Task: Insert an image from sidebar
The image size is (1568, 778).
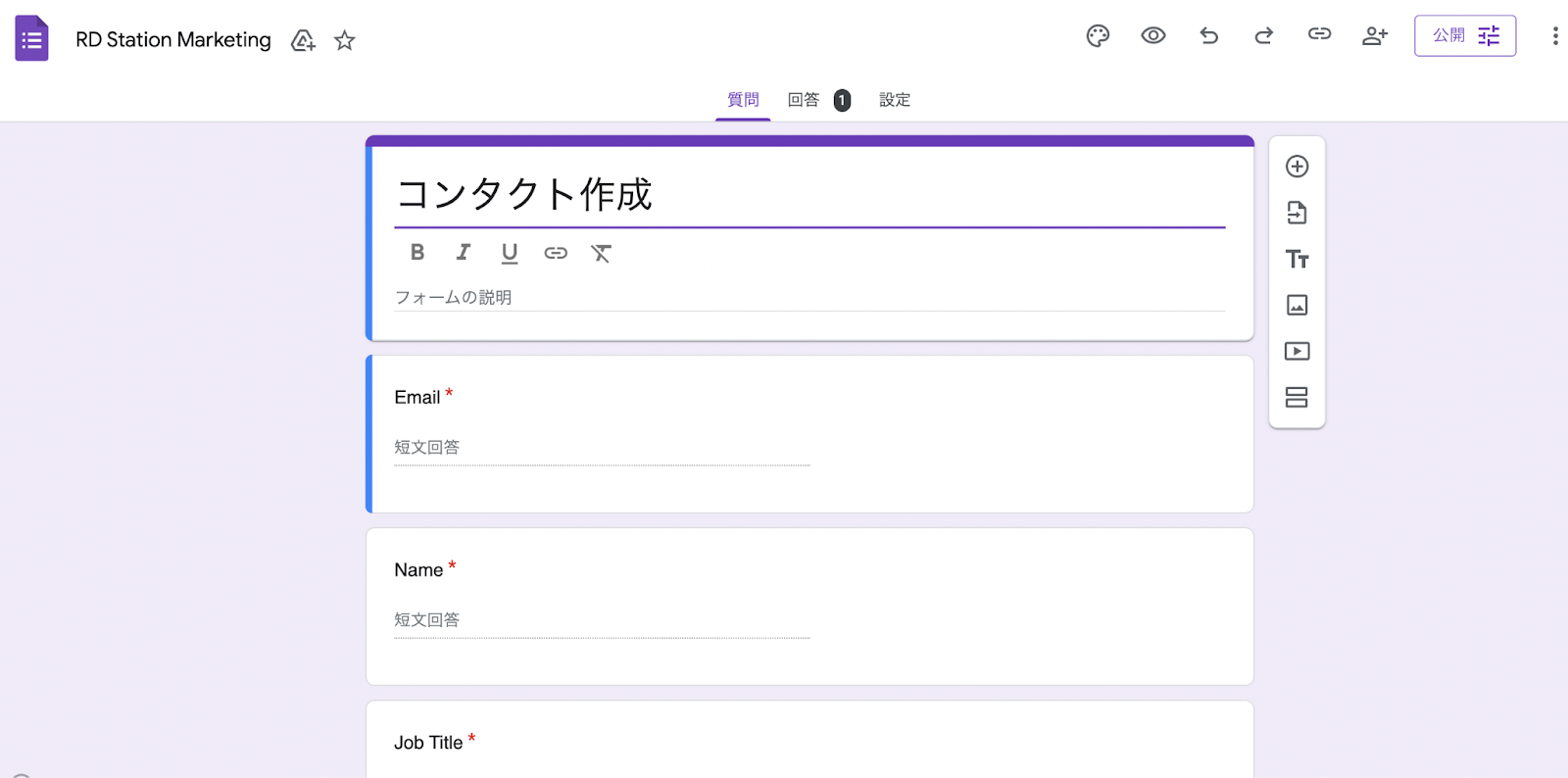Action: pyautogui.click(x=1297, y=305)
